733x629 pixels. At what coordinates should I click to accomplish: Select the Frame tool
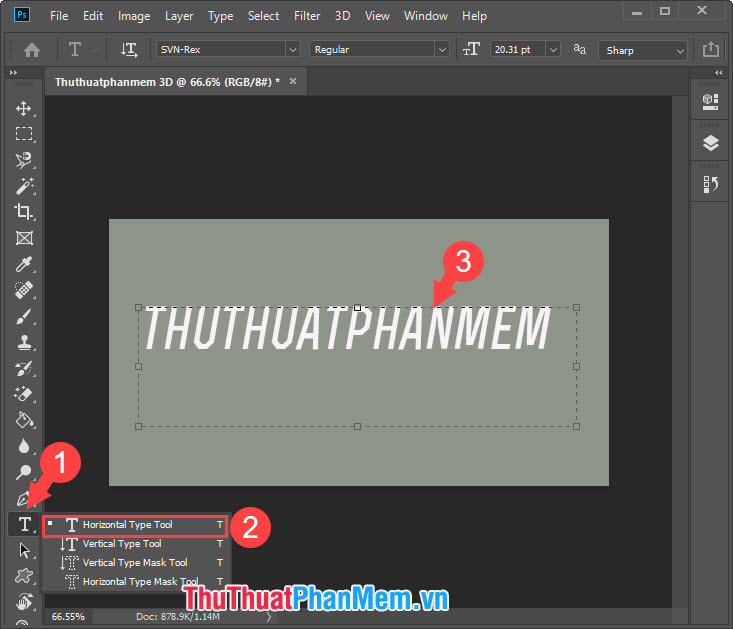coord(24,238)
